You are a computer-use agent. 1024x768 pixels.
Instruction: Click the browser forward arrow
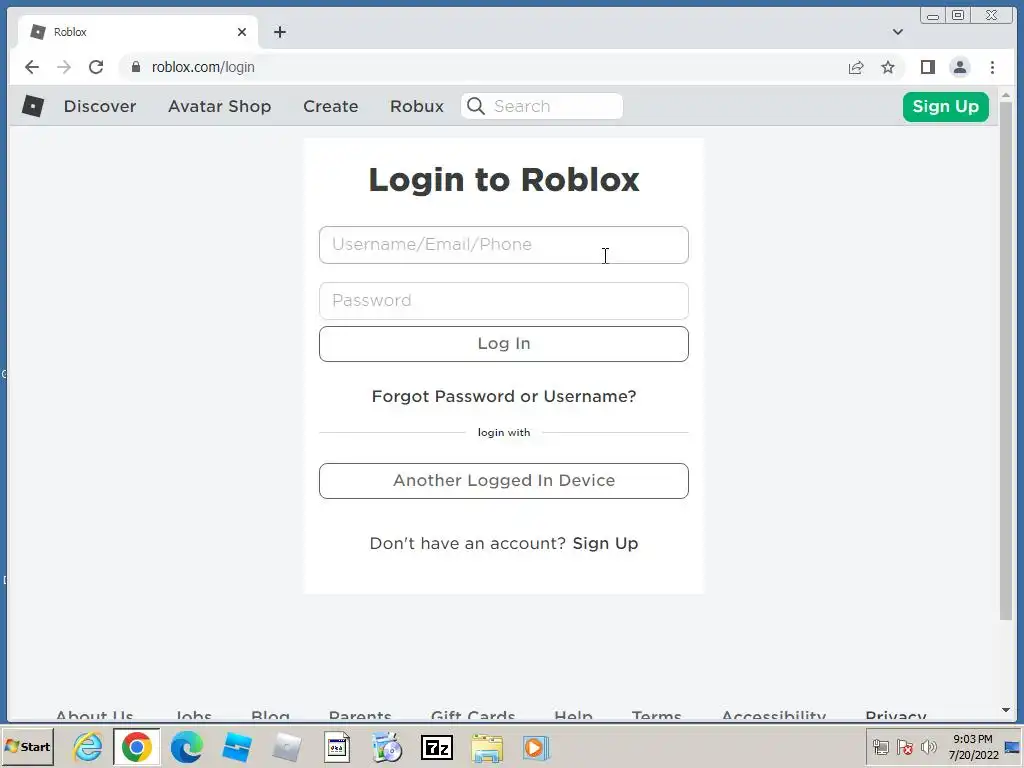click(x=64, y=67)
